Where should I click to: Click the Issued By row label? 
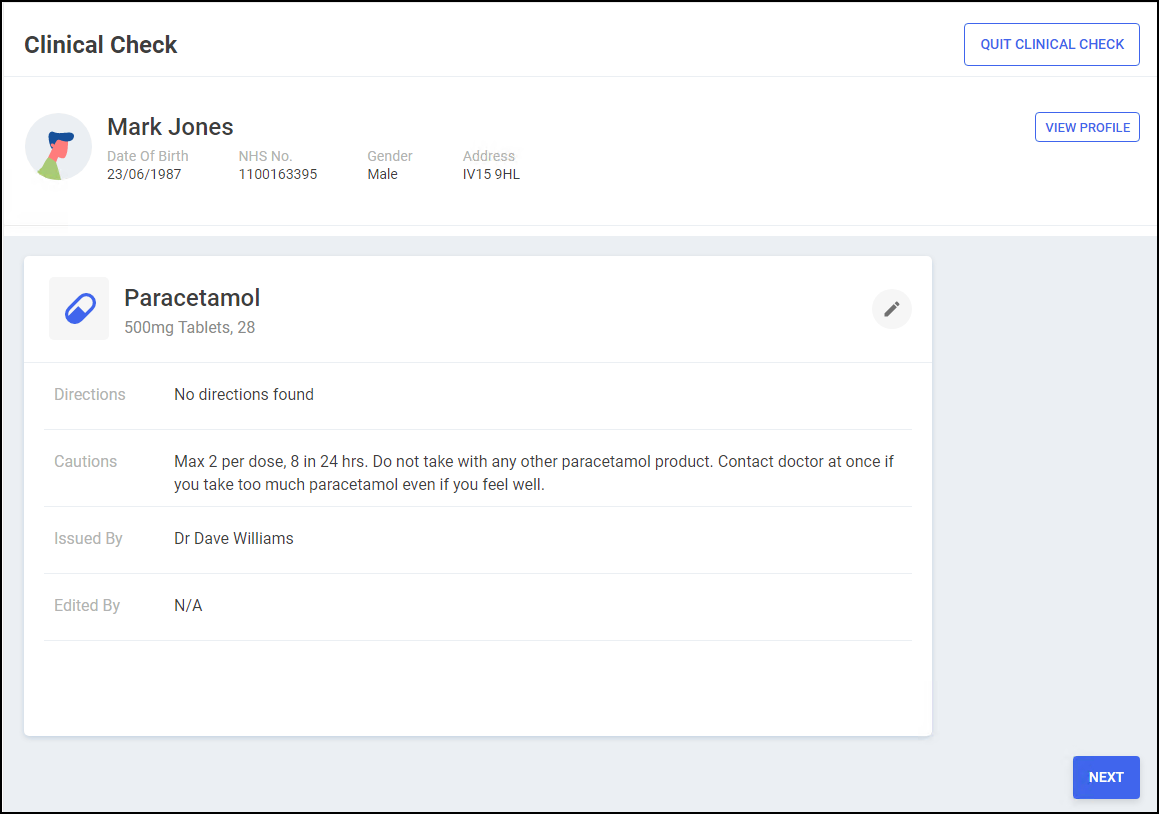click(88, 538)
